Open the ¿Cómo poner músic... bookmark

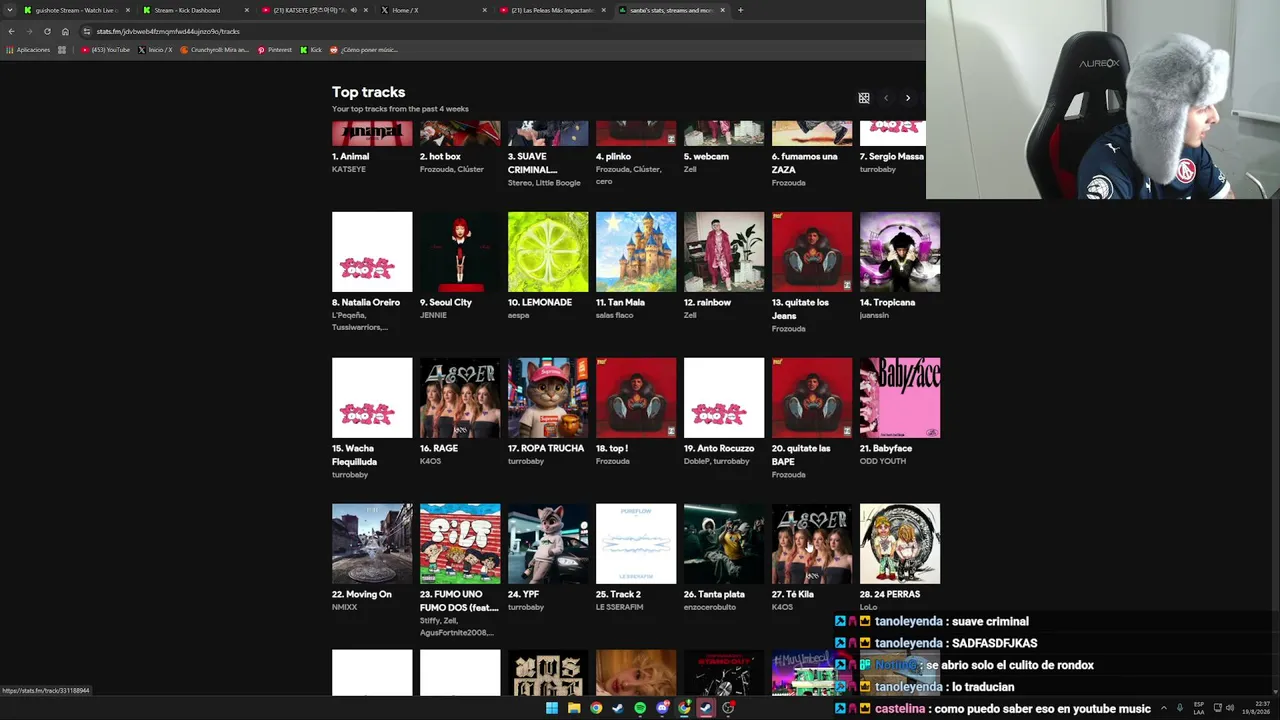[363, 50]
